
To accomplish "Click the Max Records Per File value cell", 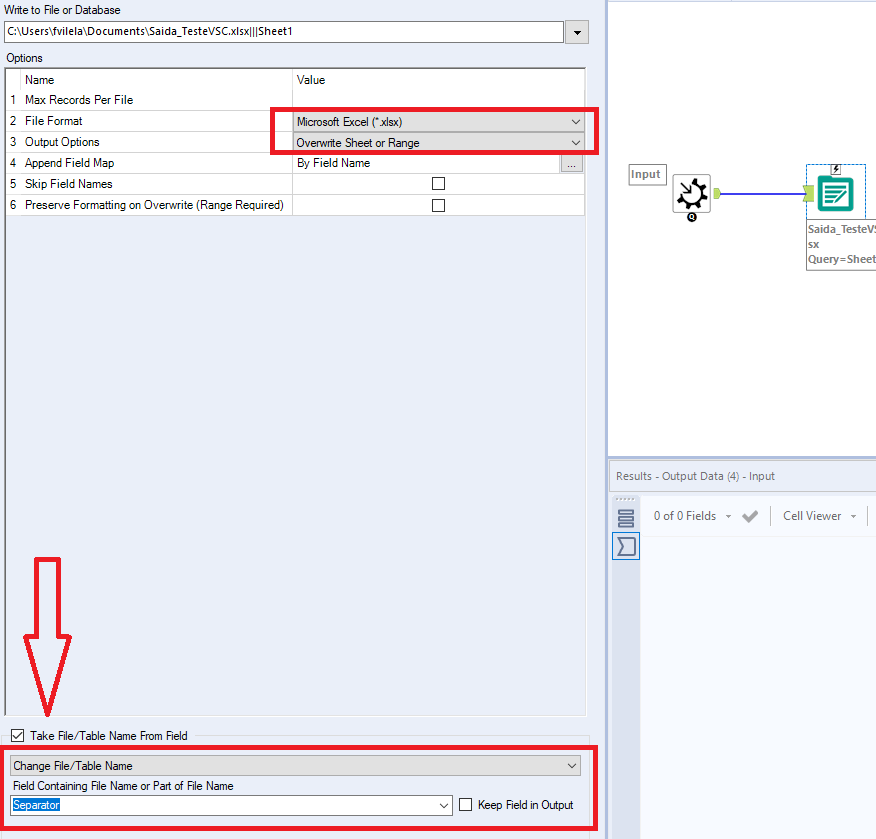I will click(x=439, y=100).
